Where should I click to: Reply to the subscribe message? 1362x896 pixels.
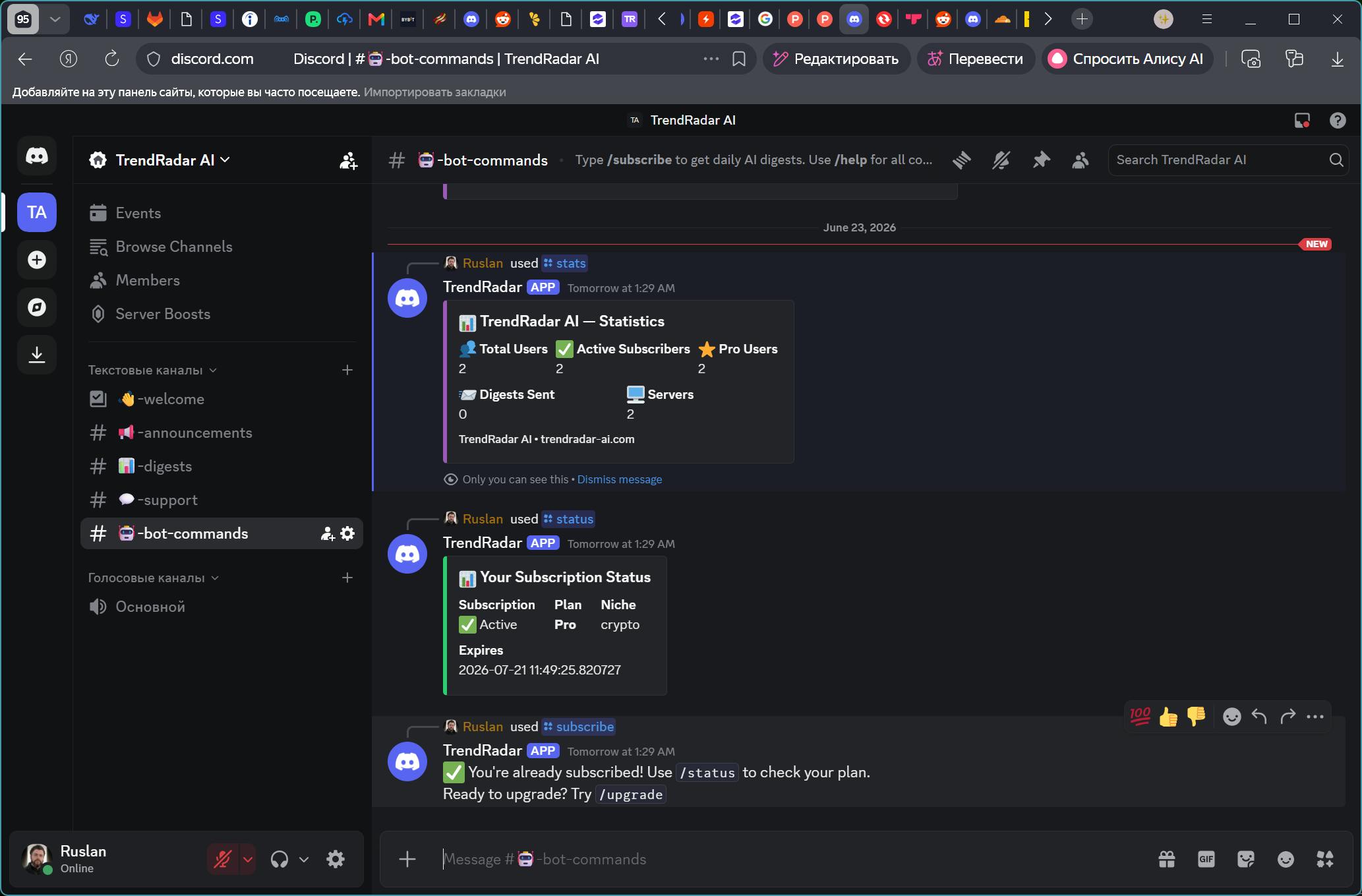1259,716
